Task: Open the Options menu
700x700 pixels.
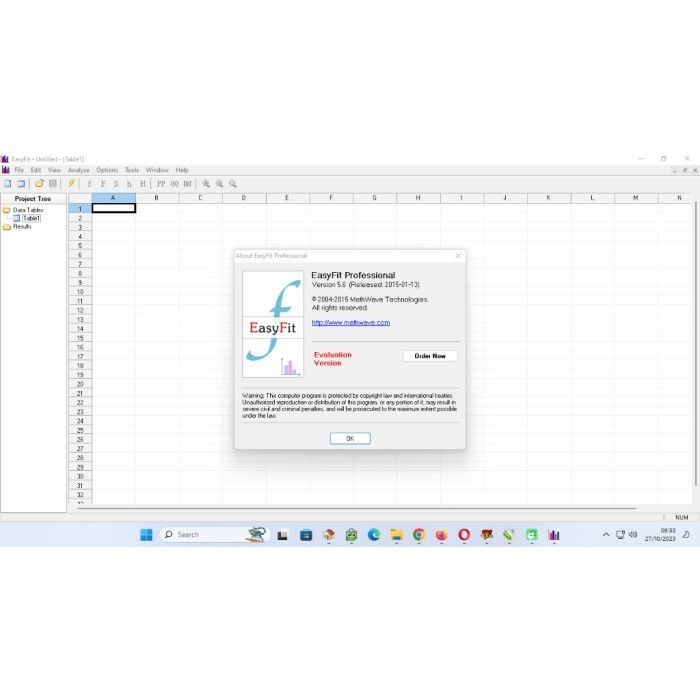Action: 107,170
